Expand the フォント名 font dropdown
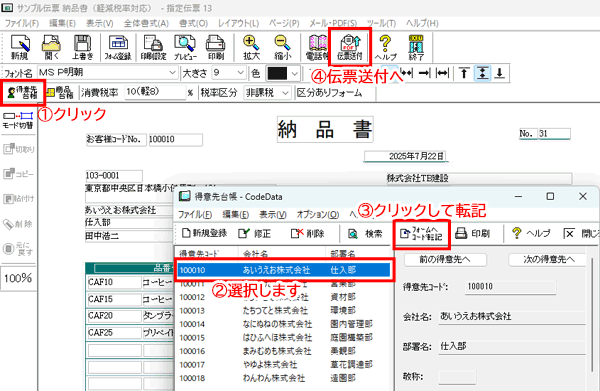 point(173,72)
